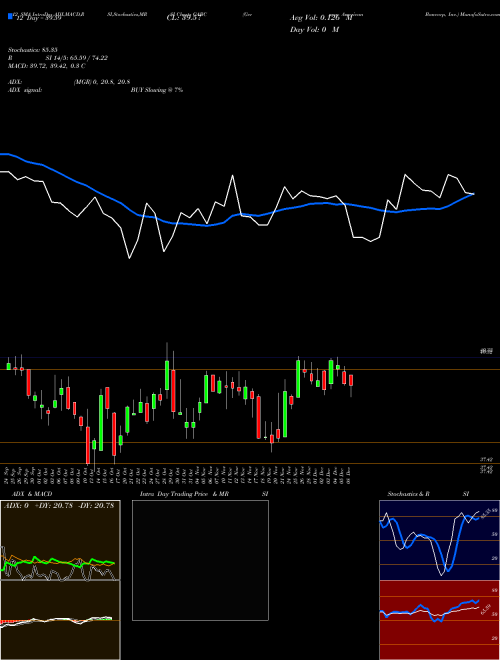
Task: Click the 'MACD: 39.72, 39.42, 0.3 C' readout
Action: (x=47, y=66)
